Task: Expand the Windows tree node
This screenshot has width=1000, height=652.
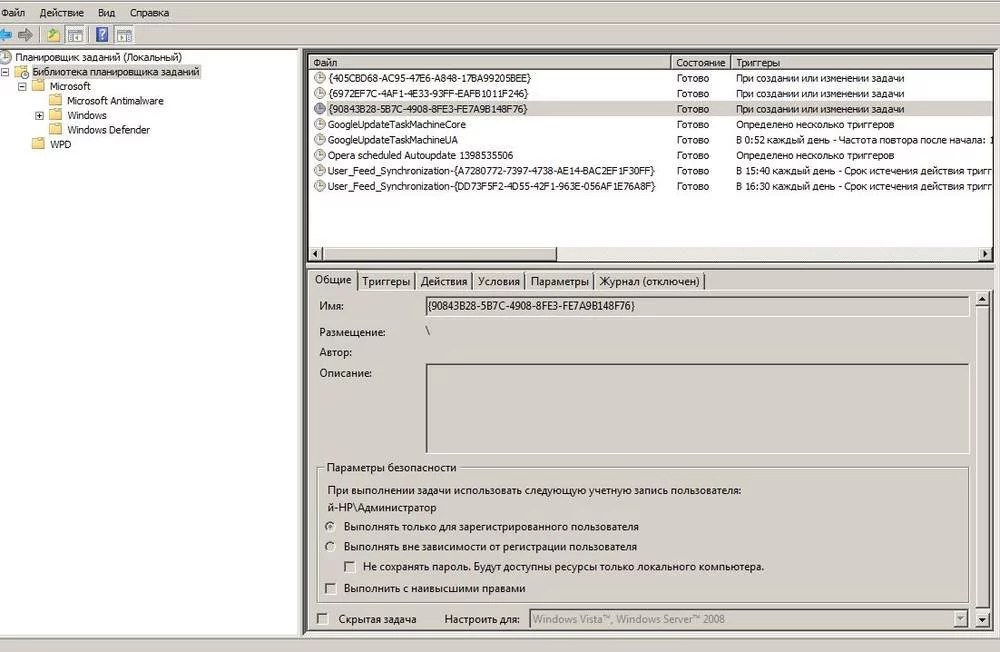Action: click(40, 115)
